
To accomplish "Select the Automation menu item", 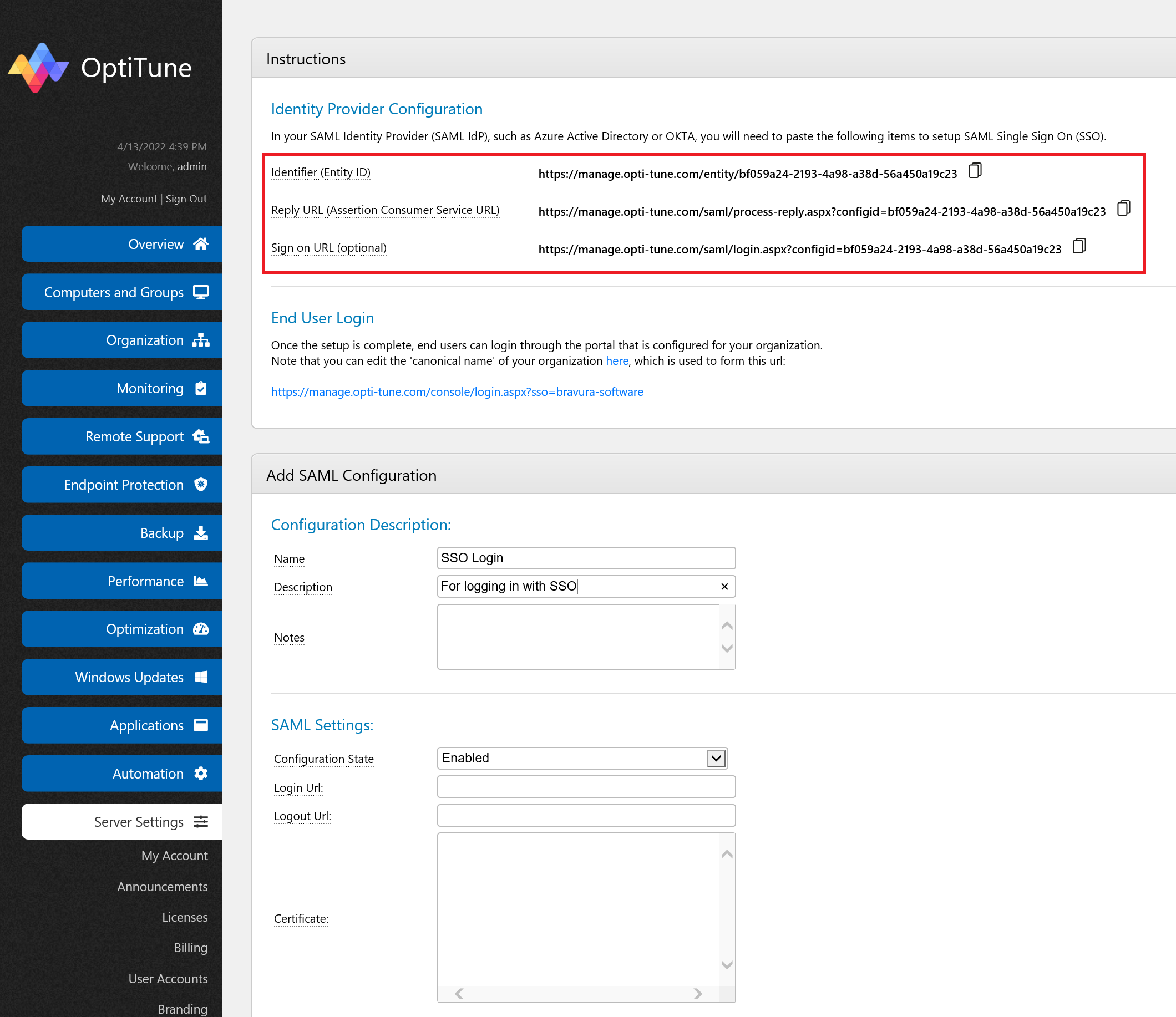I will pyautogui.click(x=122, y=774).
